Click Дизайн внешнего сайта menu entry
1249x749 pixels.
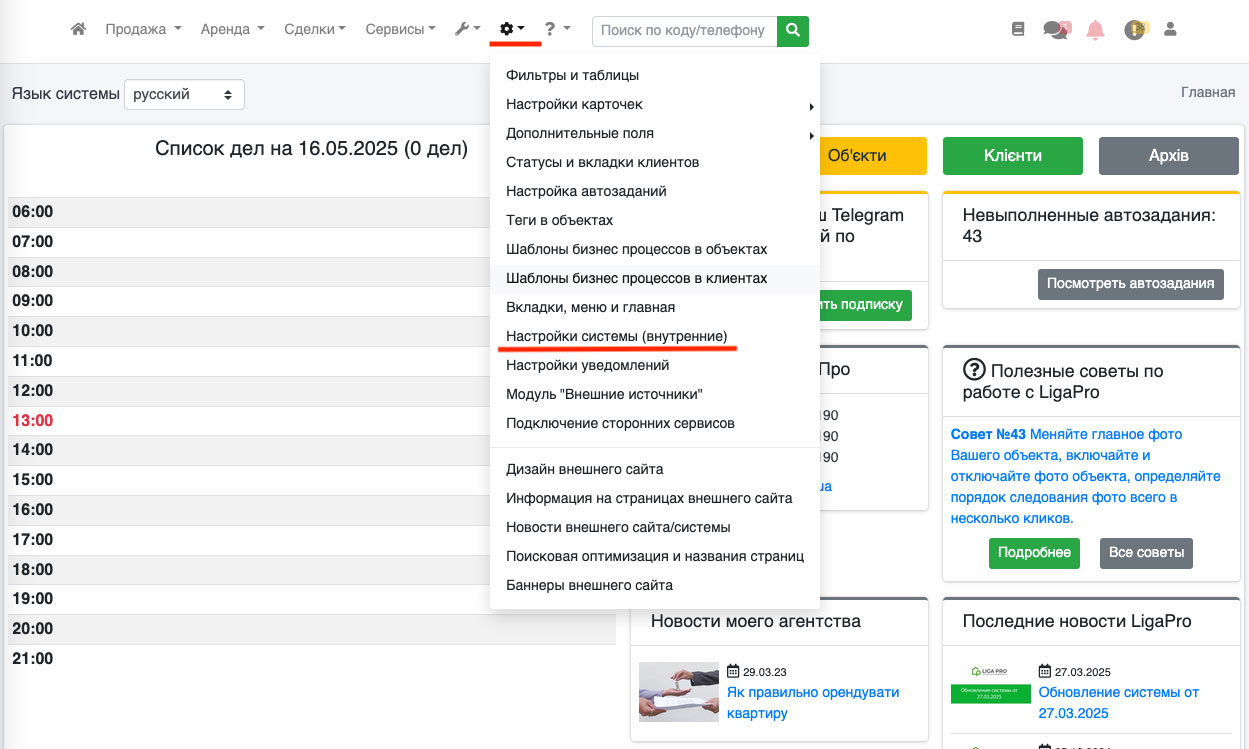[584, 469]
